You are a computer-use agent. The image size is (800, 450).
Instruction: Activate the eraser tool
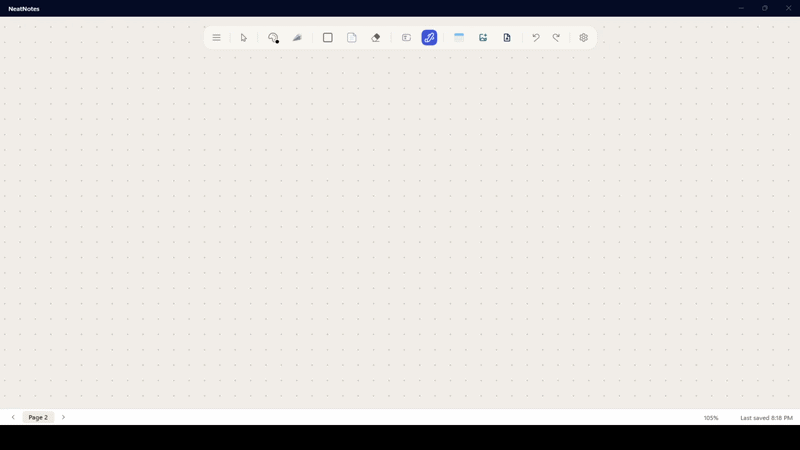click(376, 38)
